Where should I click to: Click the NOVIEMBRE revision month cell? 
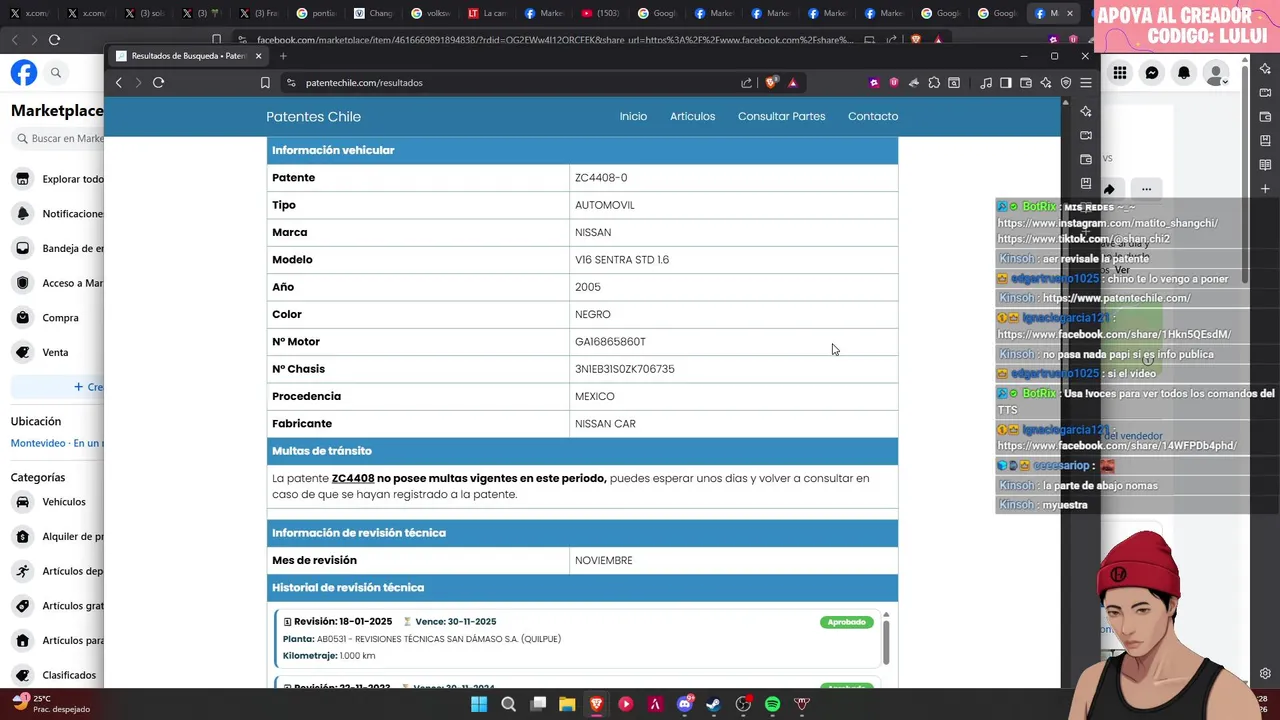[x=733, y=560]
